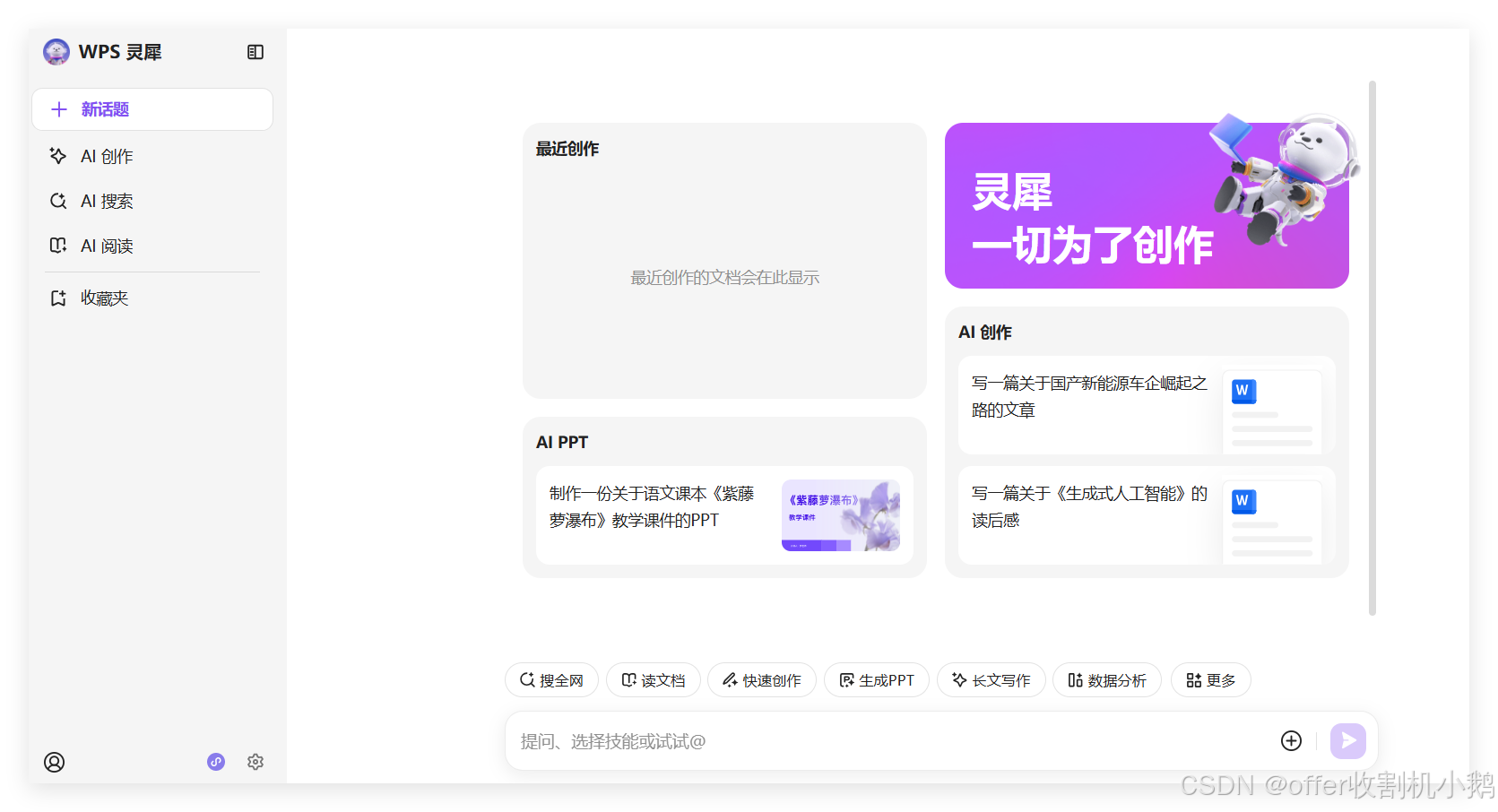Click the vertical scrollbar of the main panel
Screen dimensions: 1498x812
[x=1372, y=348]
